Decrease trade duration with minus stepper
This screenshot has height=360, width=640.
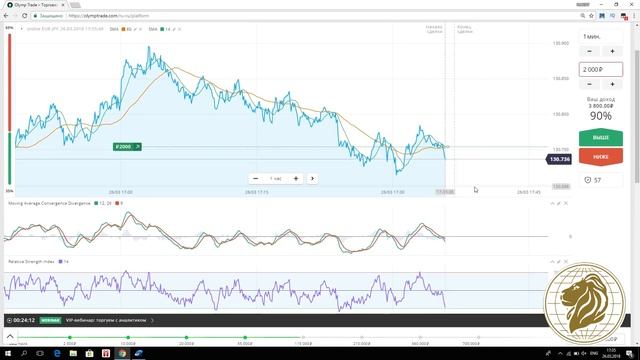589,51
